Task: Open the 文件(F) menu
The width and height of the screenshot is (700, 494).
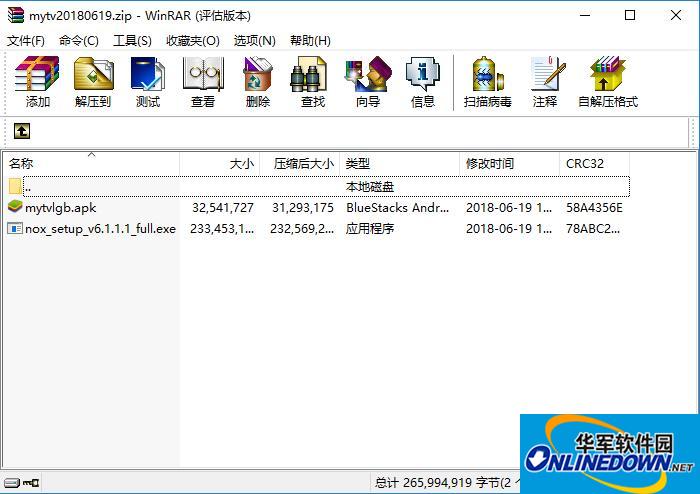Action: pyautogui.click(x=26, y=41)
